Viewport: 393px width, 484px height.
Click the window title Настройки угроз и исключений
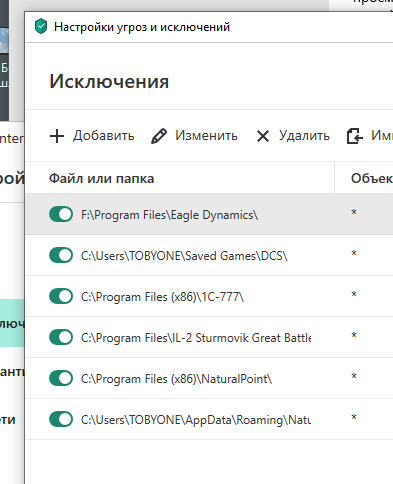coord(142,27)
